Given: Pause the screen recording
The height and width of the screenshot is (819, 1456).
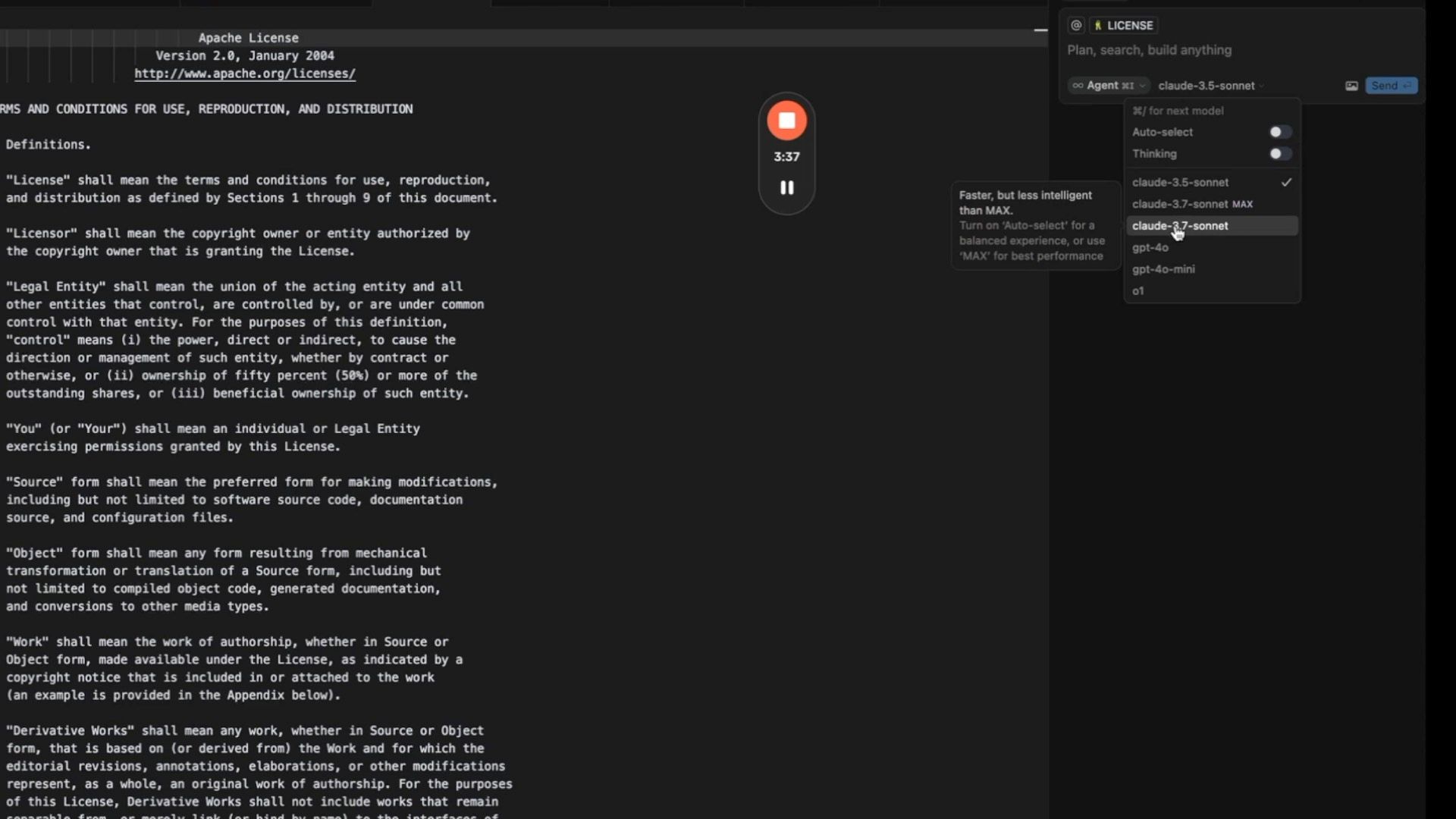Looking at the screenshot, I should pyautogui.click(x=786, y=187).
